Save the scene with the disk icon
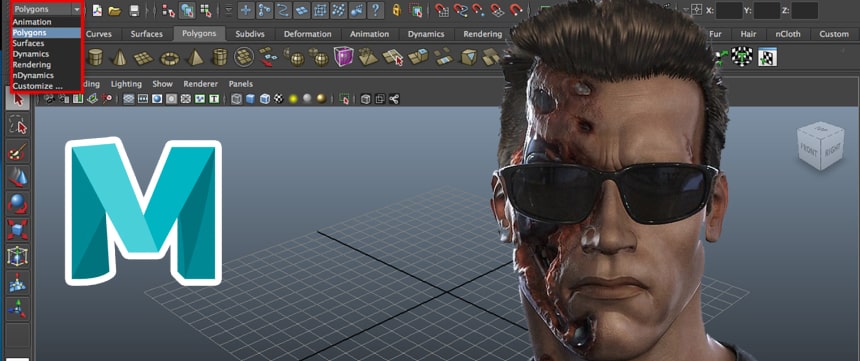 (x=133, y=10)
